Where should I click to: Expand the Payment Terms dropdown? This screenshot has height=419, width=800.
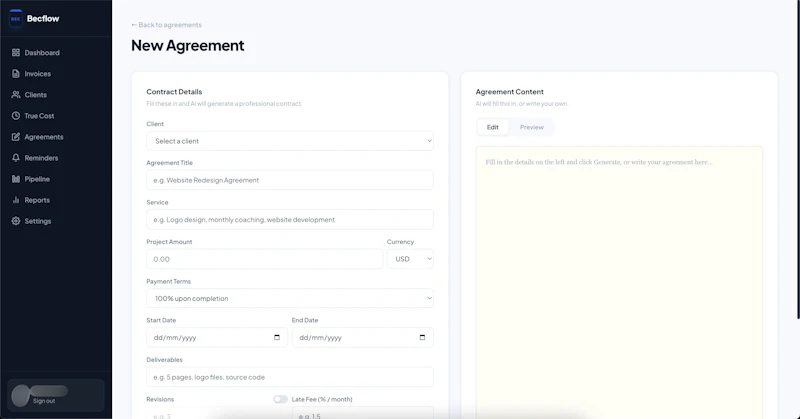[290, 298]
